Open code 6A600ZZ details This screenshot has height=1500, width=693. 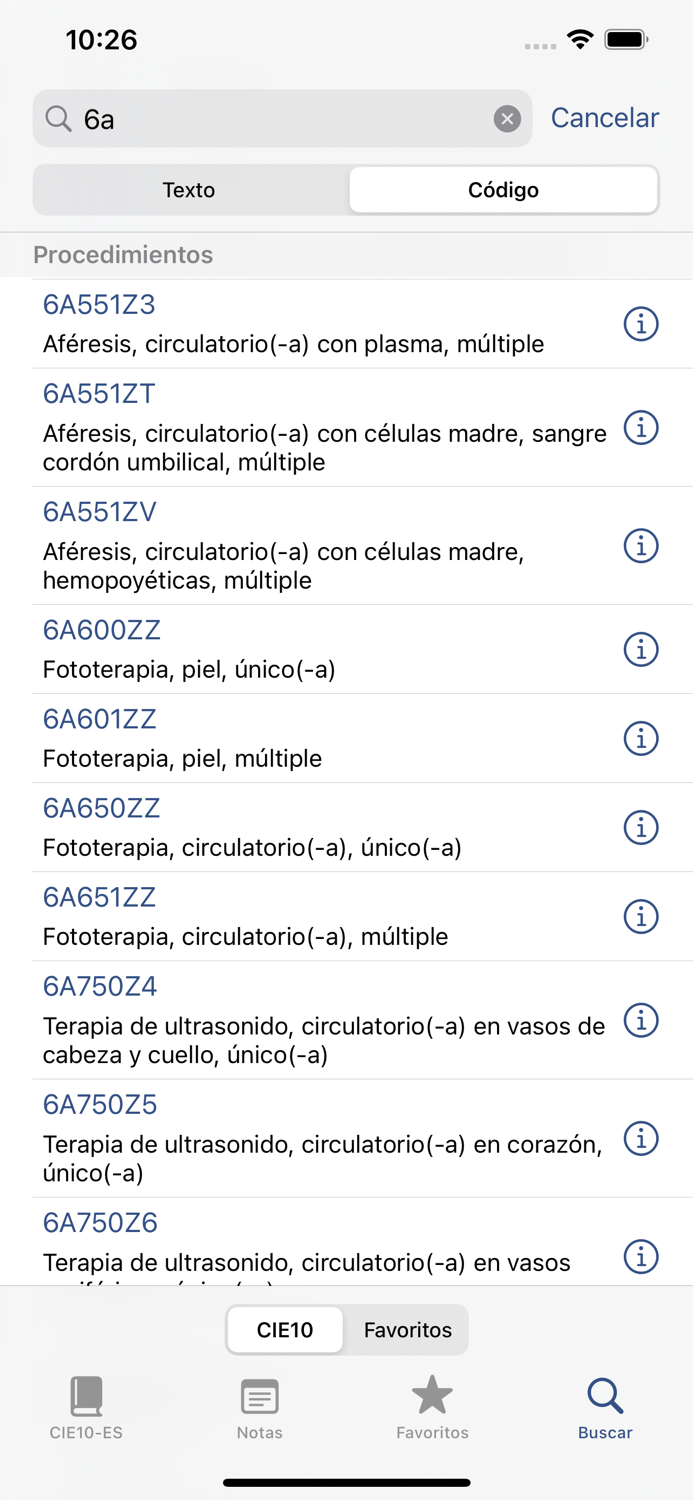(99, 630)
